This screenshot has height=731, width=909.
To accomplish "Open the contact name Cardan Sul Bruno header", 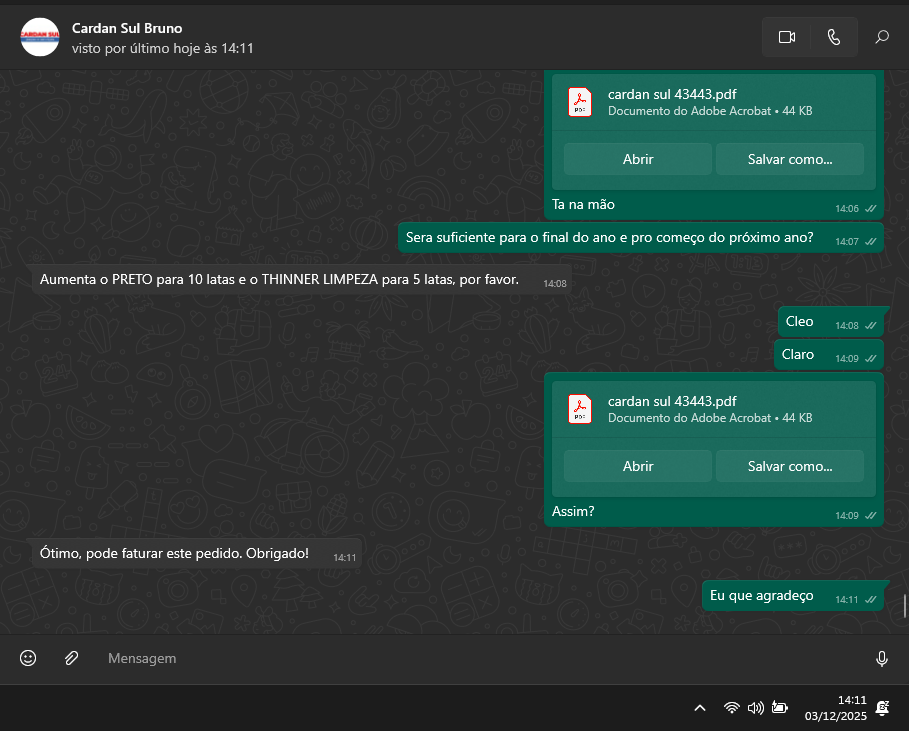I will (127, 28).
